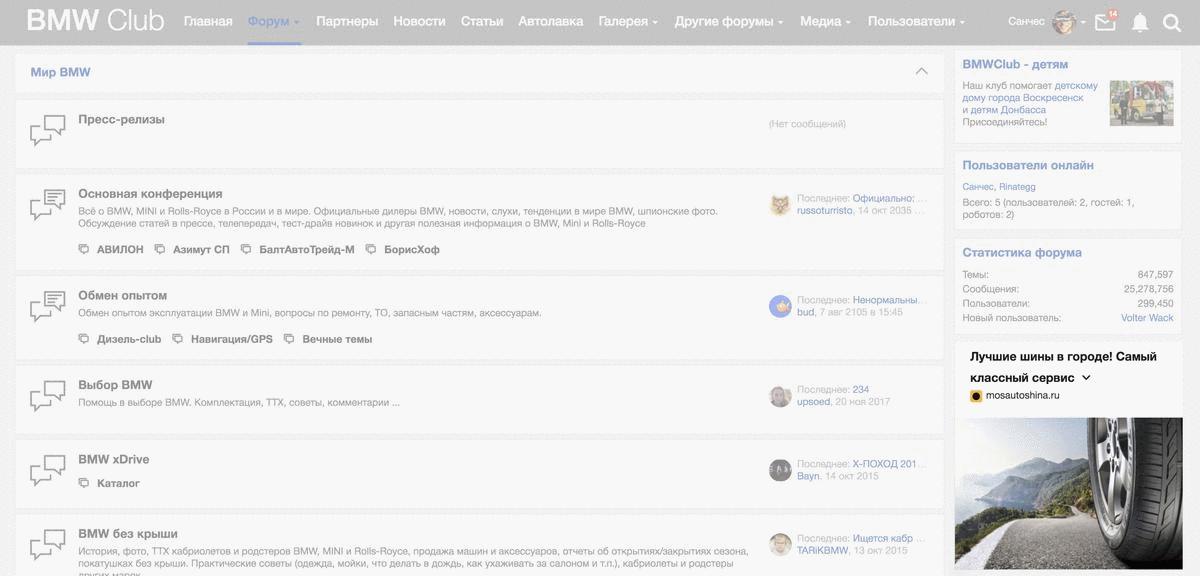This screenshot has height=576, width=1200.
Task: Click the BMW без крыши forum chat icon
Action: [47, 544]
